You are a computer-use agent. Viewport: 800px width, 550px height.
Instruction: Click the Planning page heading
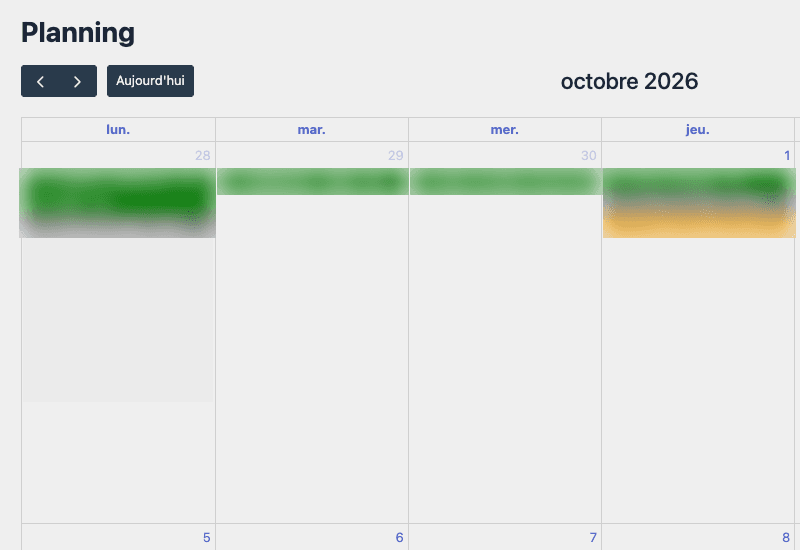pos(78,33)
